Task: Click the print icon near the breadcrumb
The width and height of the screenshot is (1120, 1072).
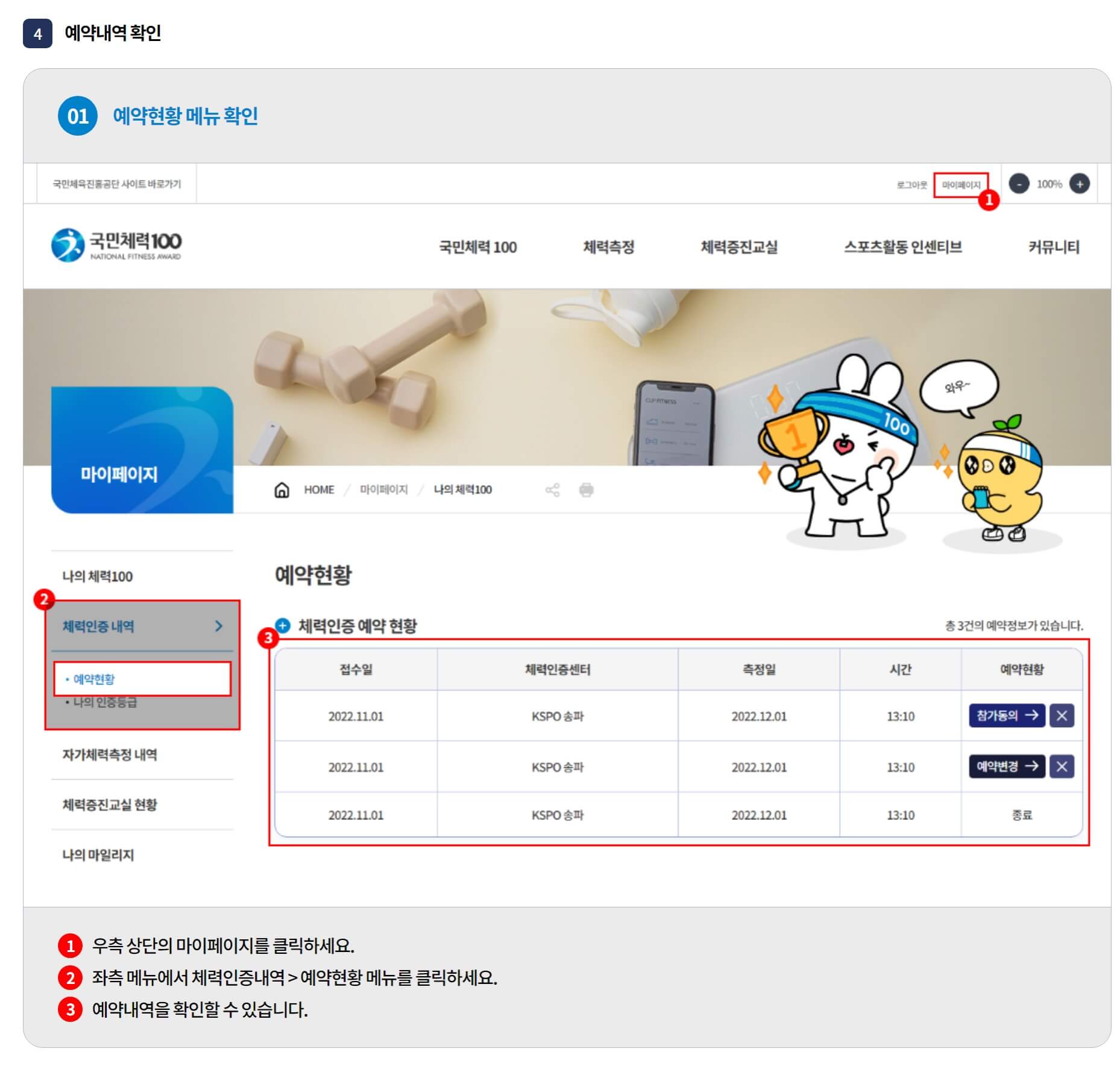Action: pyautogui.click(x=586, y=490)
